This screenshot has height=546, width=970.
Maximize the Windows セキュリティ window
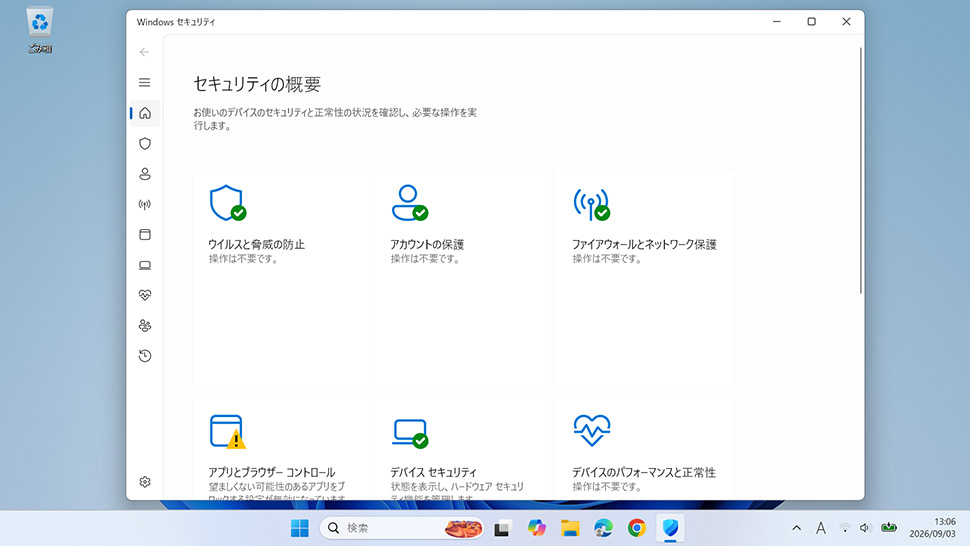[812, 22]
